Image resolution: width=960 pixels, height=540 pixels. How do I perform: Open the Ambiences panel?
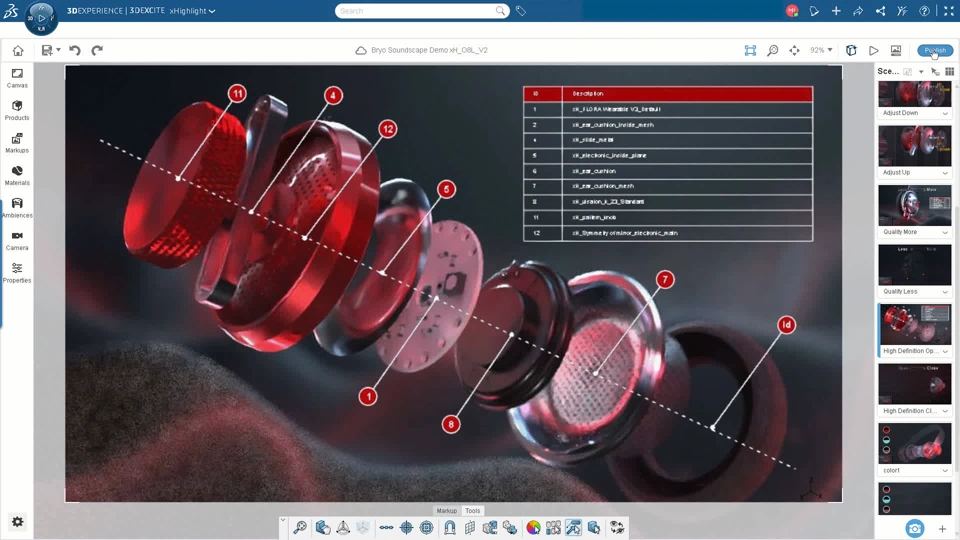coord(17,208)
